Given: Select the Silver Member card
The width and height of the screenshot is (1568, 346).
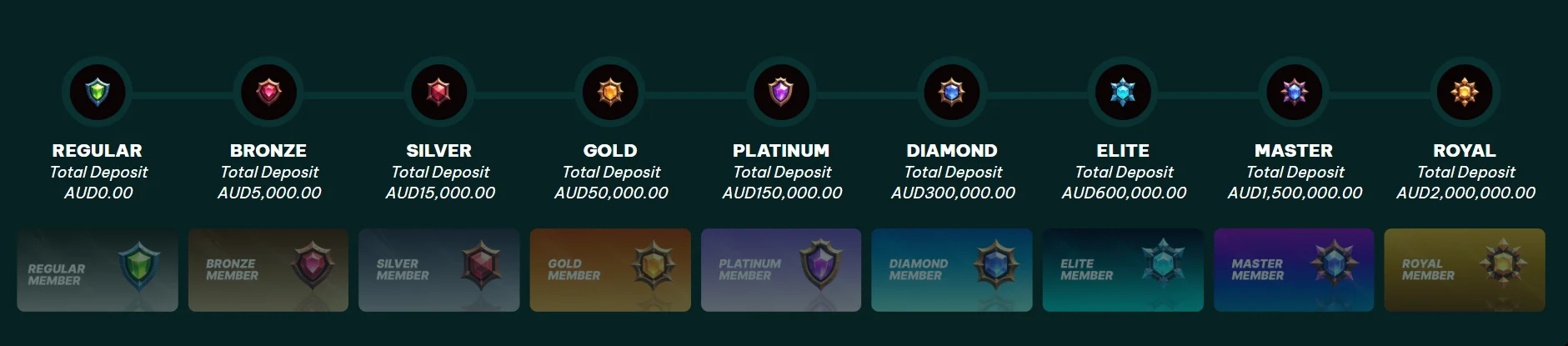Looking at the screenshot, I should click(439, 270).
